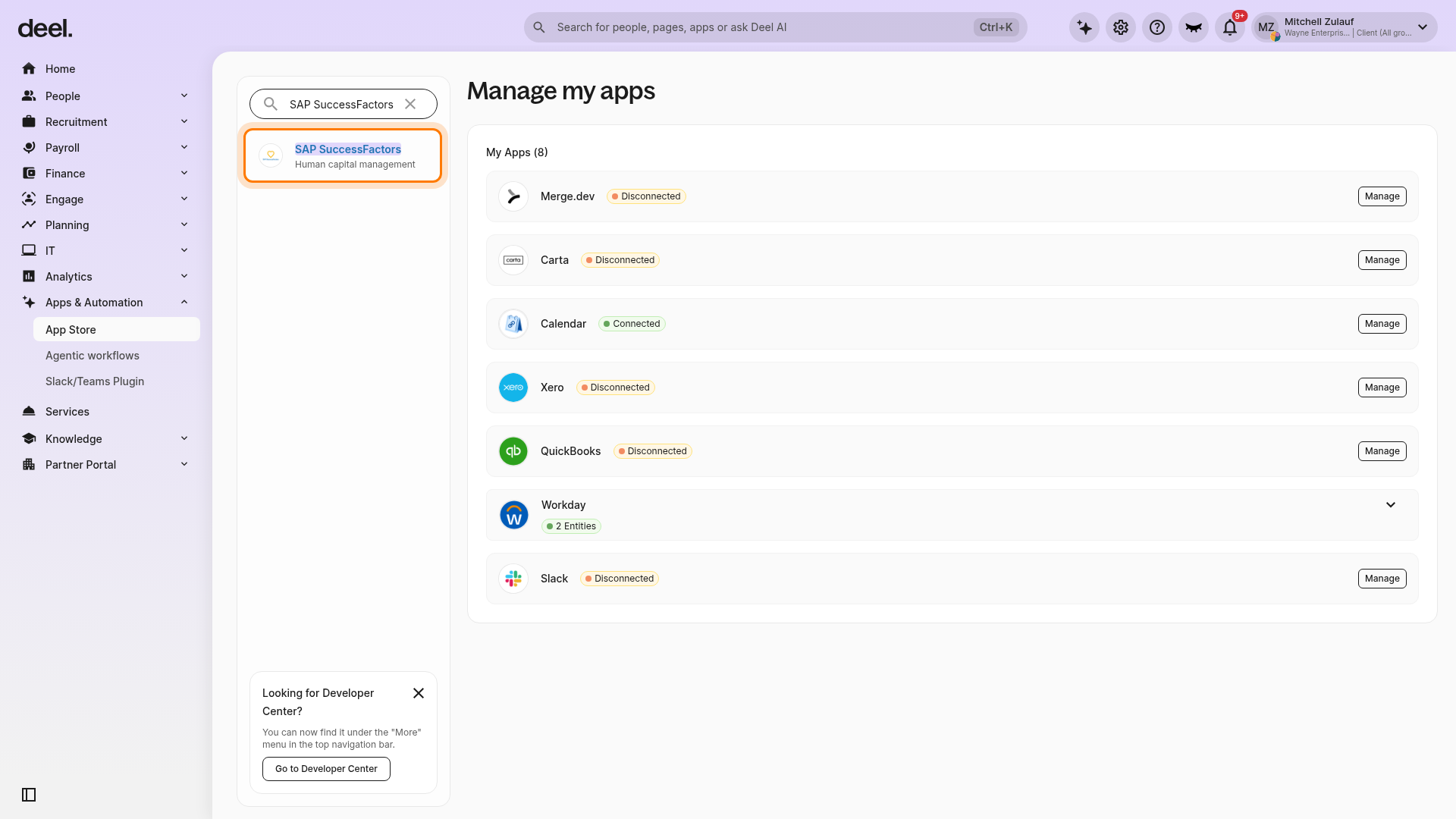Click Workday 2 Entities badge

click(571, 526)
